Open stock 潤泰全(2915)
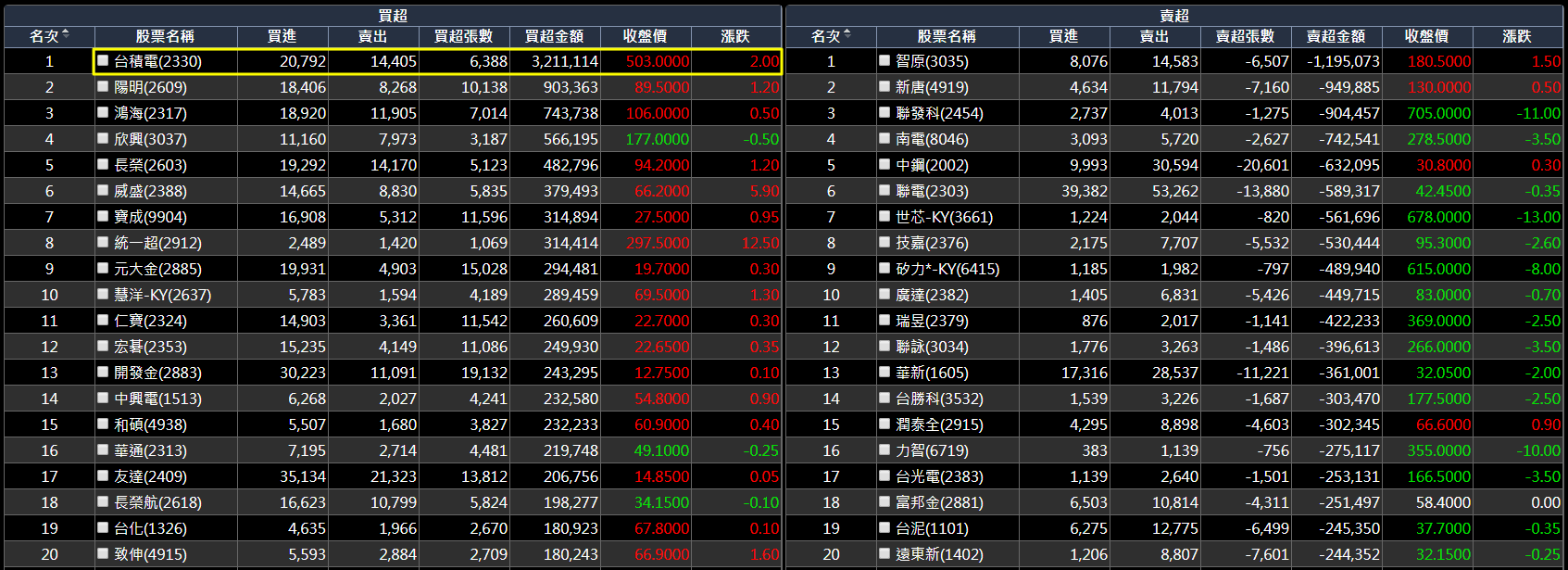This screenshot has height=570, width=1568. click(x=939, y=424)
